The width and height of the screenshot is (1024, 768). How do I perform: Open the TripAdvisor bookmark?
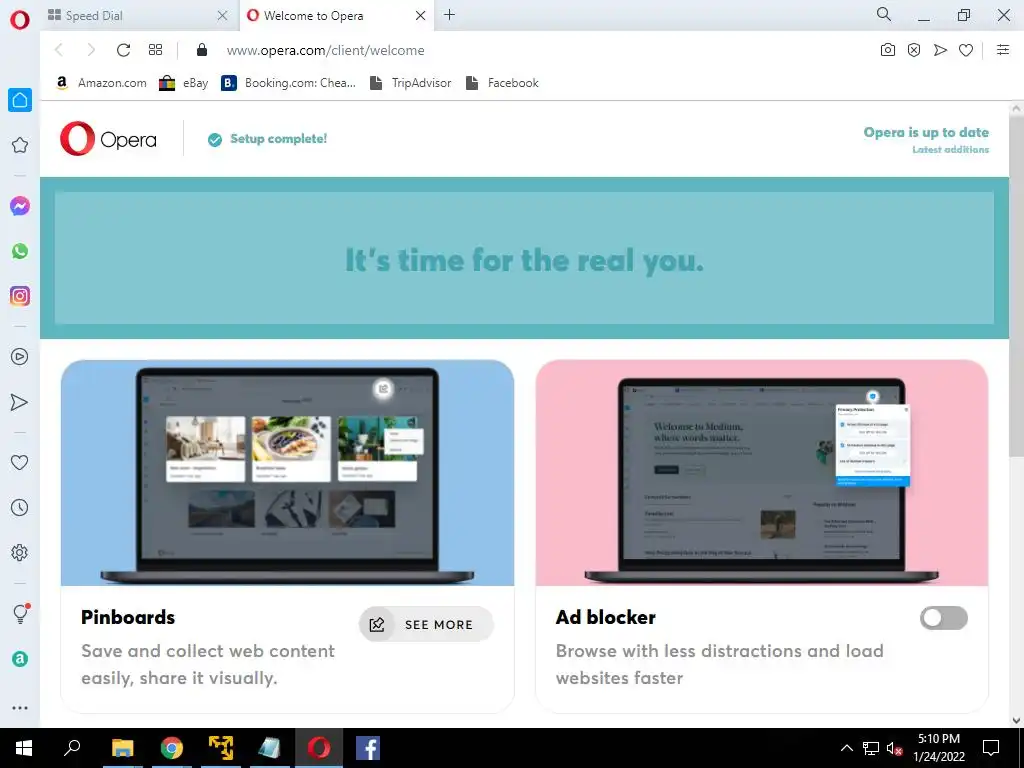click(410, 83)
